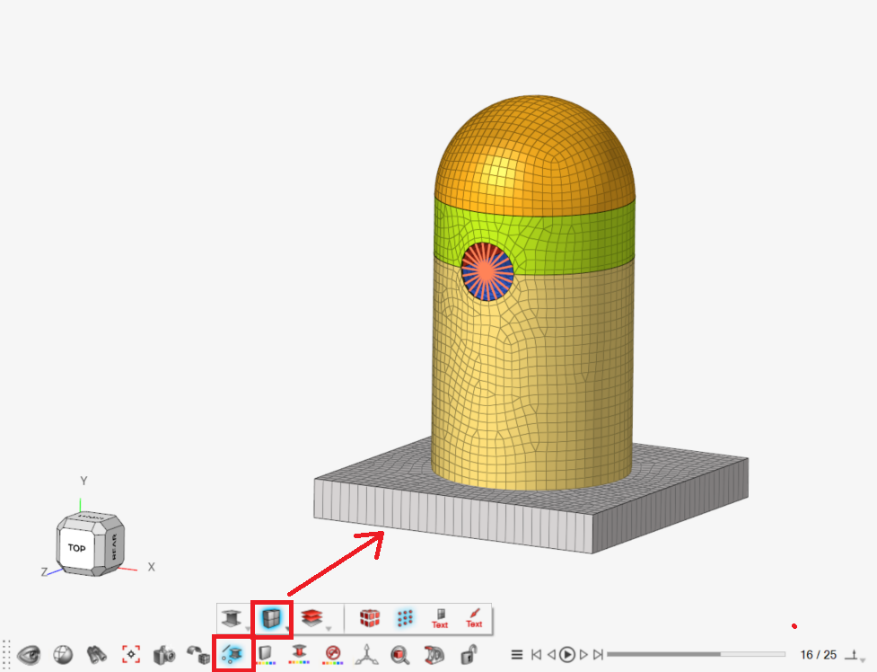
Task: Select the lock icon at toolbar end
Action: 467,654
